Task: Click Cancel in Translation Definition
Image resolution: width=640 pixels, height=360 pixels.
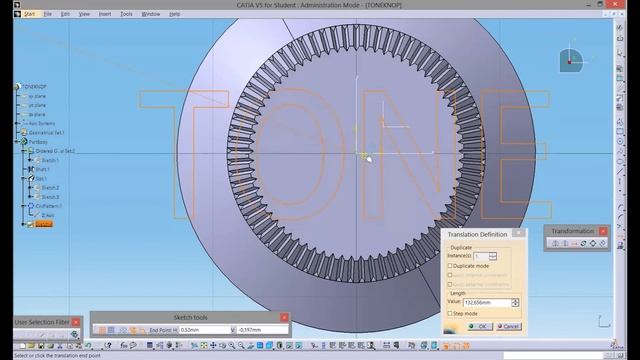Action: coord(508,326)
